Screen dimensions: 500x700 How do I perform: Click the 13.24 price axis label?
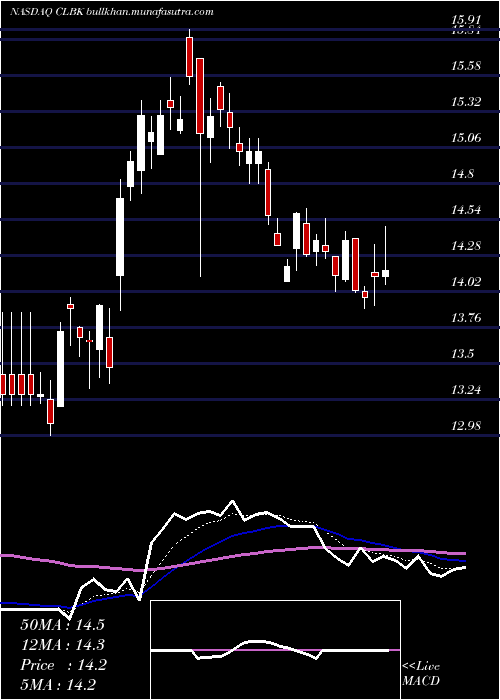point(466,390)
